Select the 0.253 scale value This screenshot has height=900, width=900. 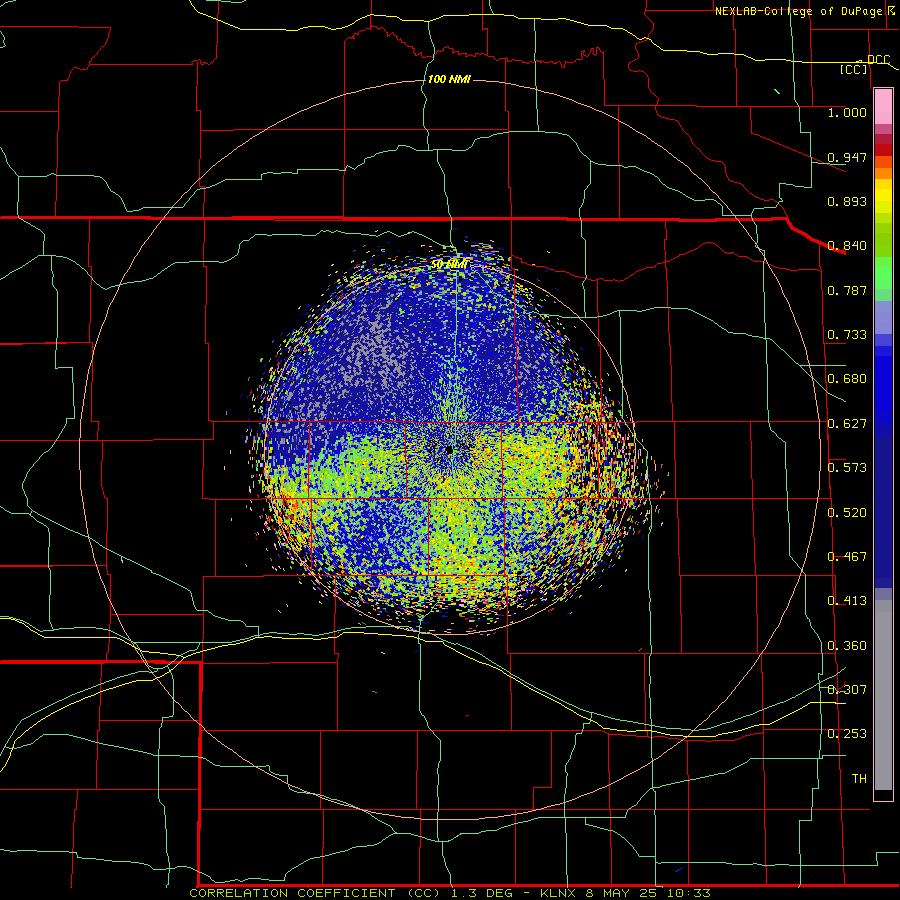[x=847, y=734]
